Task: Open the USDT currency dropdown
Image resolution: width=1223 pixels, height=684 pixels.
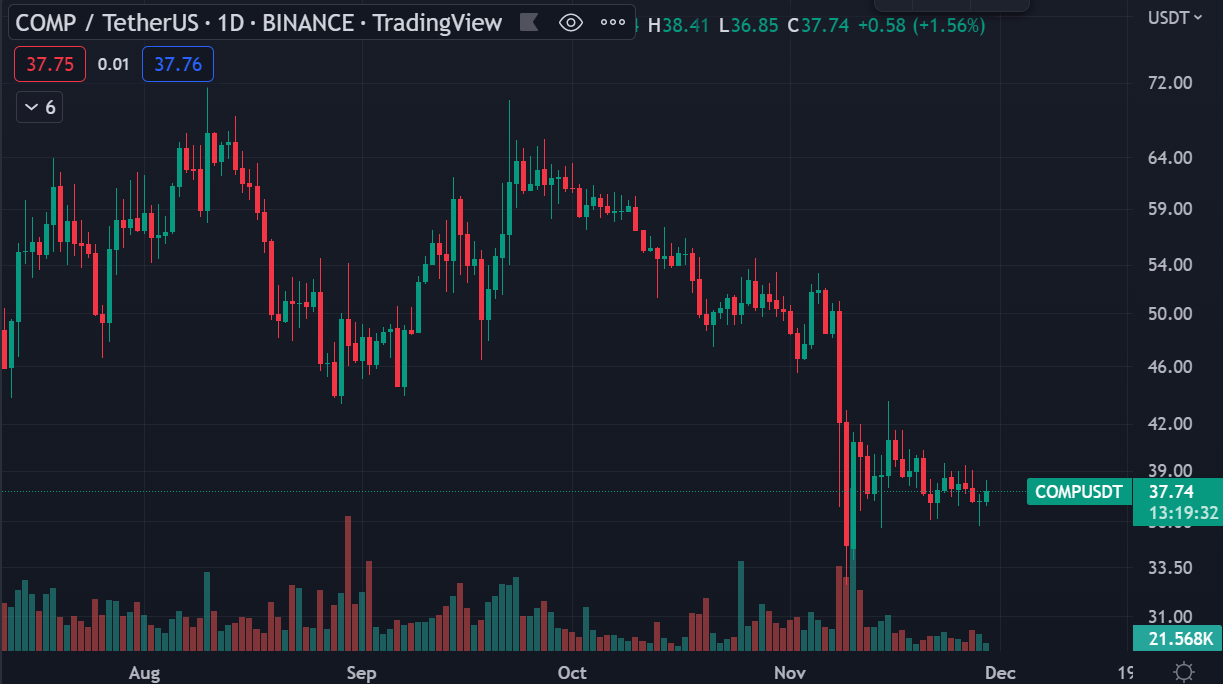Action: (x=1175, y=17)
